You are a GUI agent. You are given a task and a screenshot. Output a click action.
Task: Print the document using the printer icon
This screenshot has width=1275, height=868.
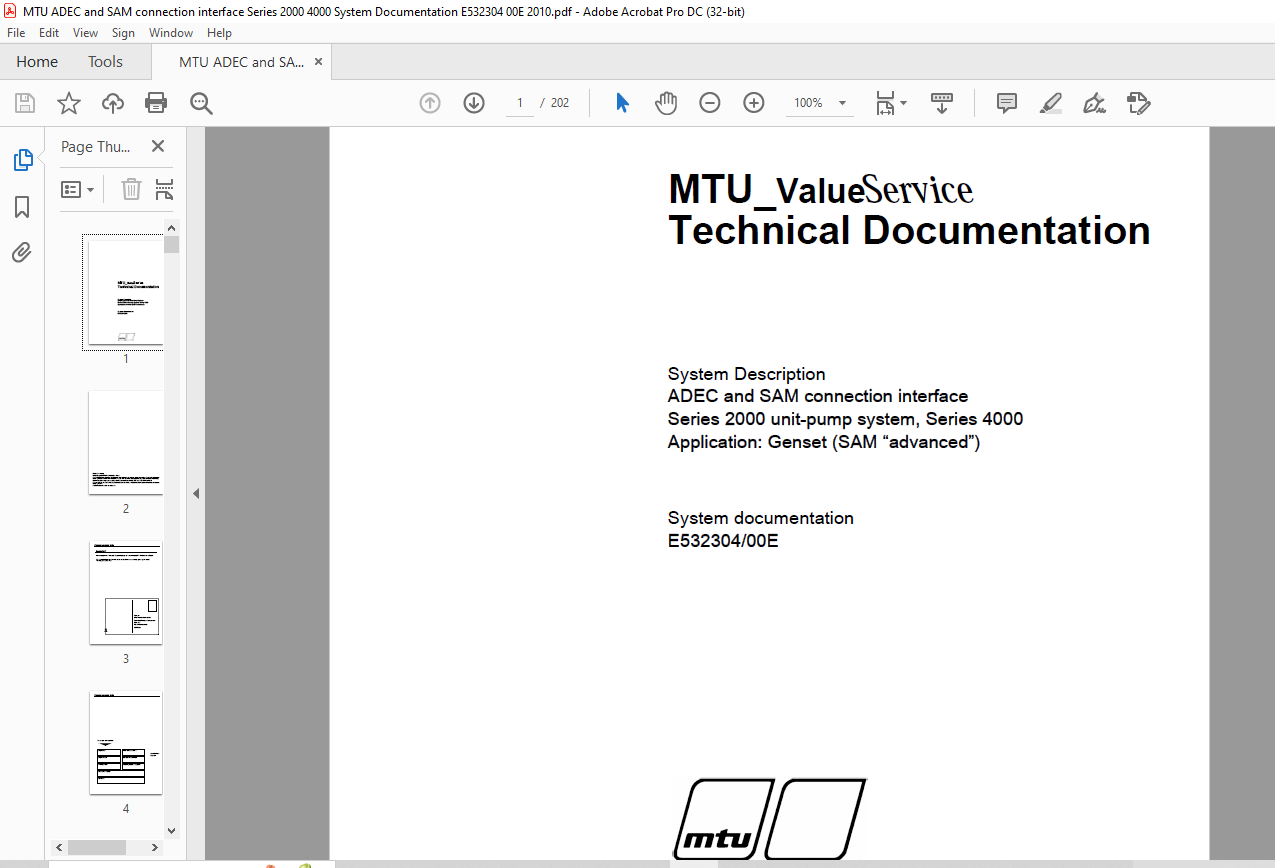point(156,103)
